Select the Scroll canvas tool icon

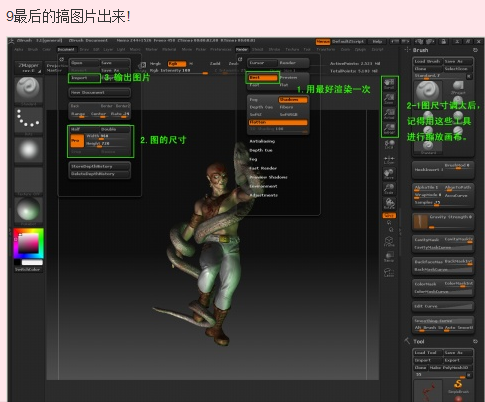[389, 83]
